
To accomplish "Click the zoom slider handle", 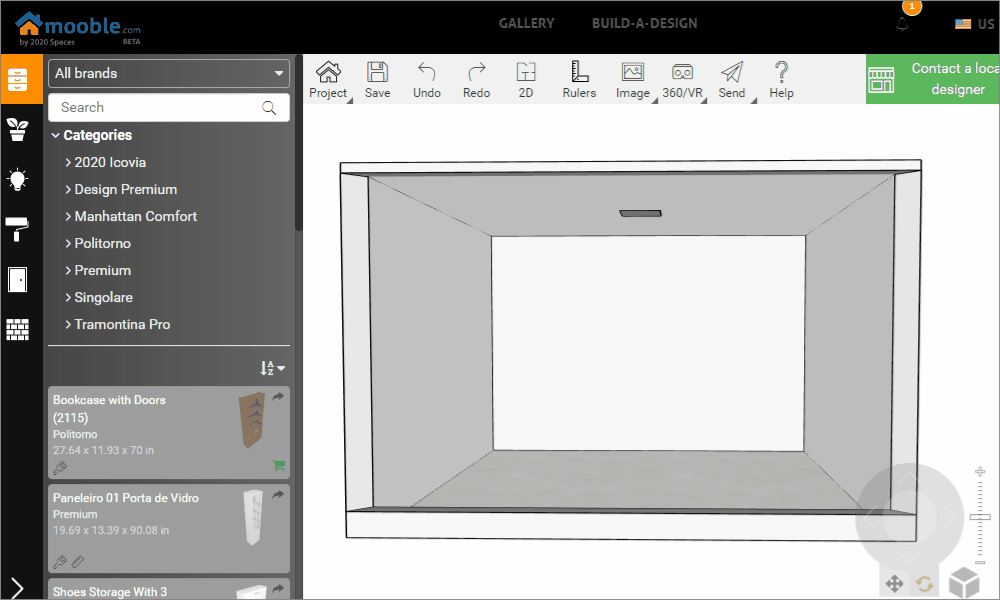I will tap(980, 516).
